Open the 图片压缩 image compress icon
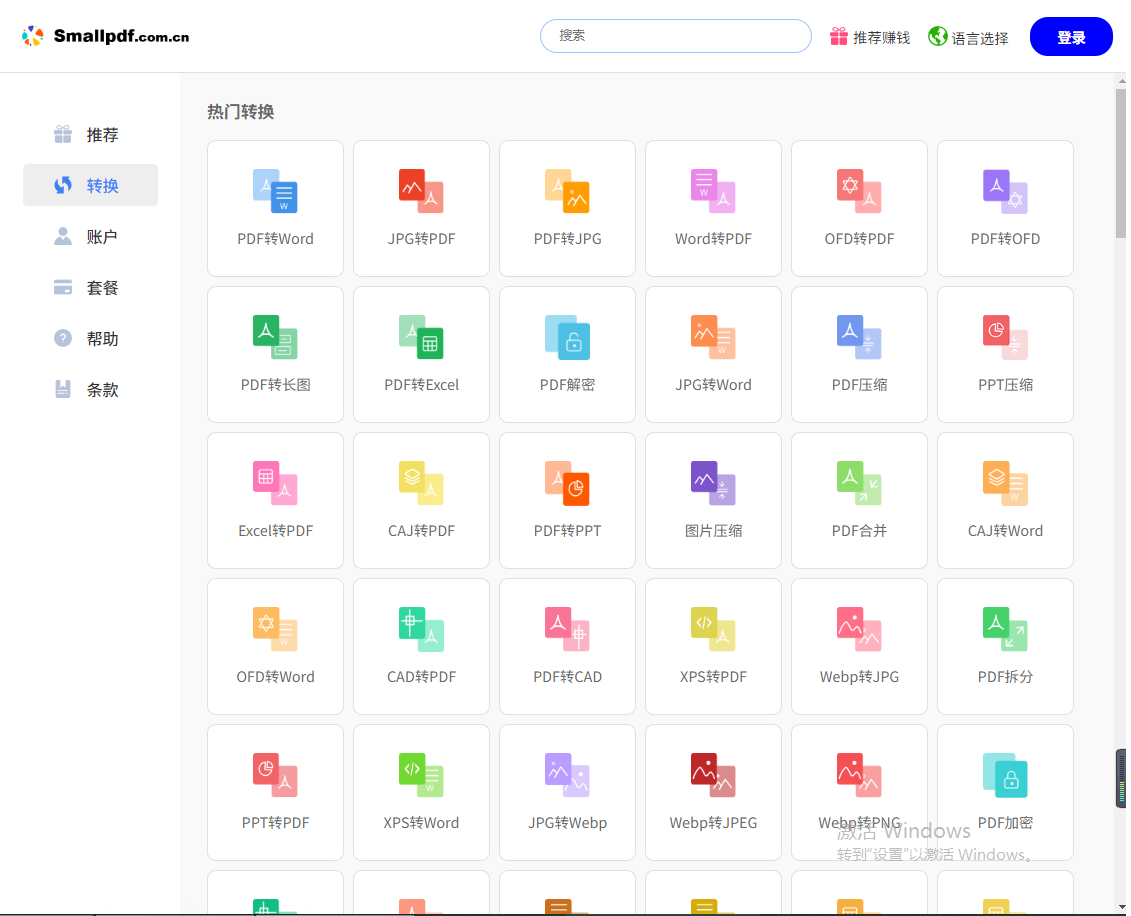This screenshot has height=916, width=1131. (713, 483)
